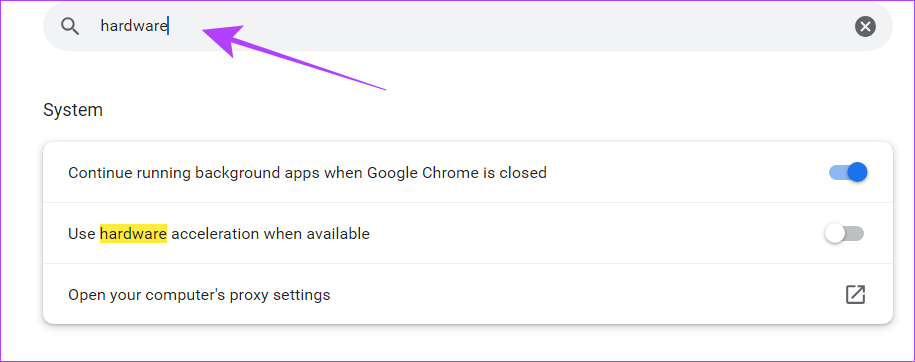Click the yellow highlighted "hardware" word
This screenshot has height=362, width=915.
pos(134,234)
